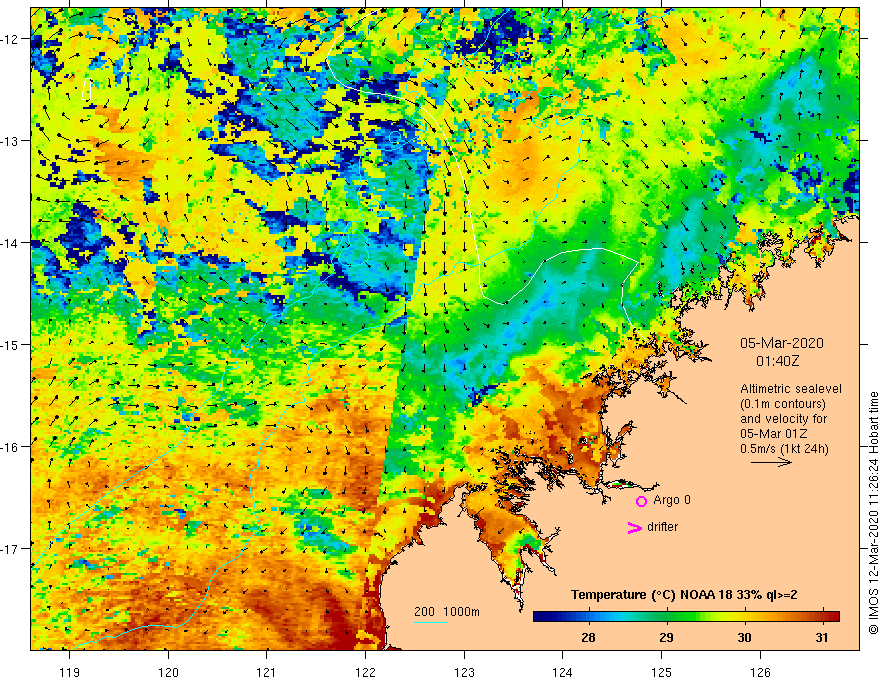Click the 'Argo 0' legend label
The width and height of the screenshot is (880, 680).
click(672, 500)
